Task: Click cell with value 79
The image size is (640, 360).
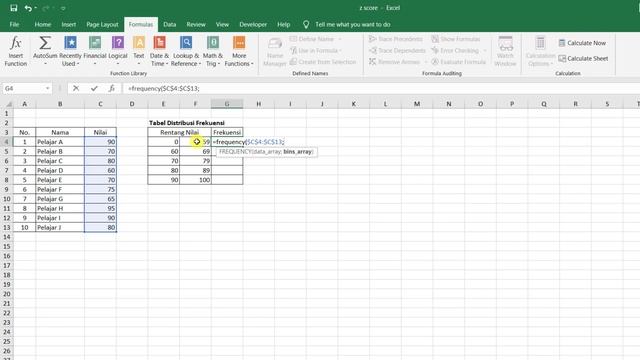Action: click(x=195, y=161)
